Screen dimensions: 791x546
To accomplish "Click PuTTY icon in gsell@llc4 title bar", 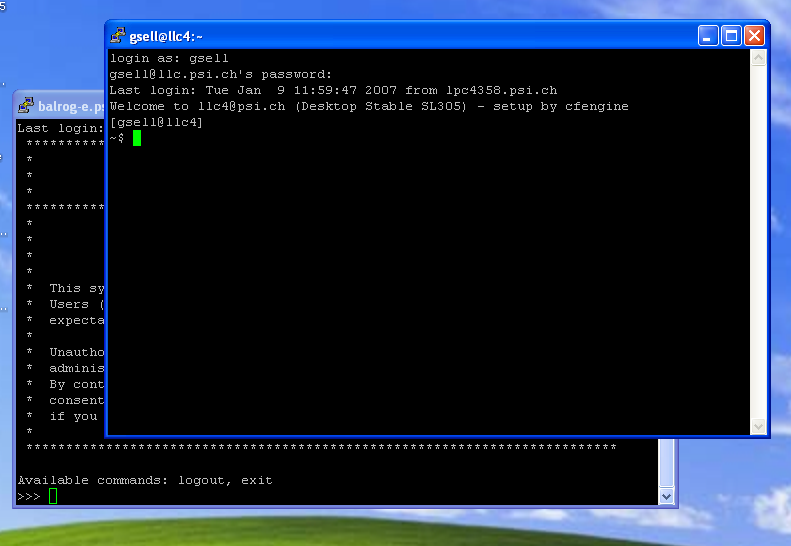I will click(x=118, y=35).
